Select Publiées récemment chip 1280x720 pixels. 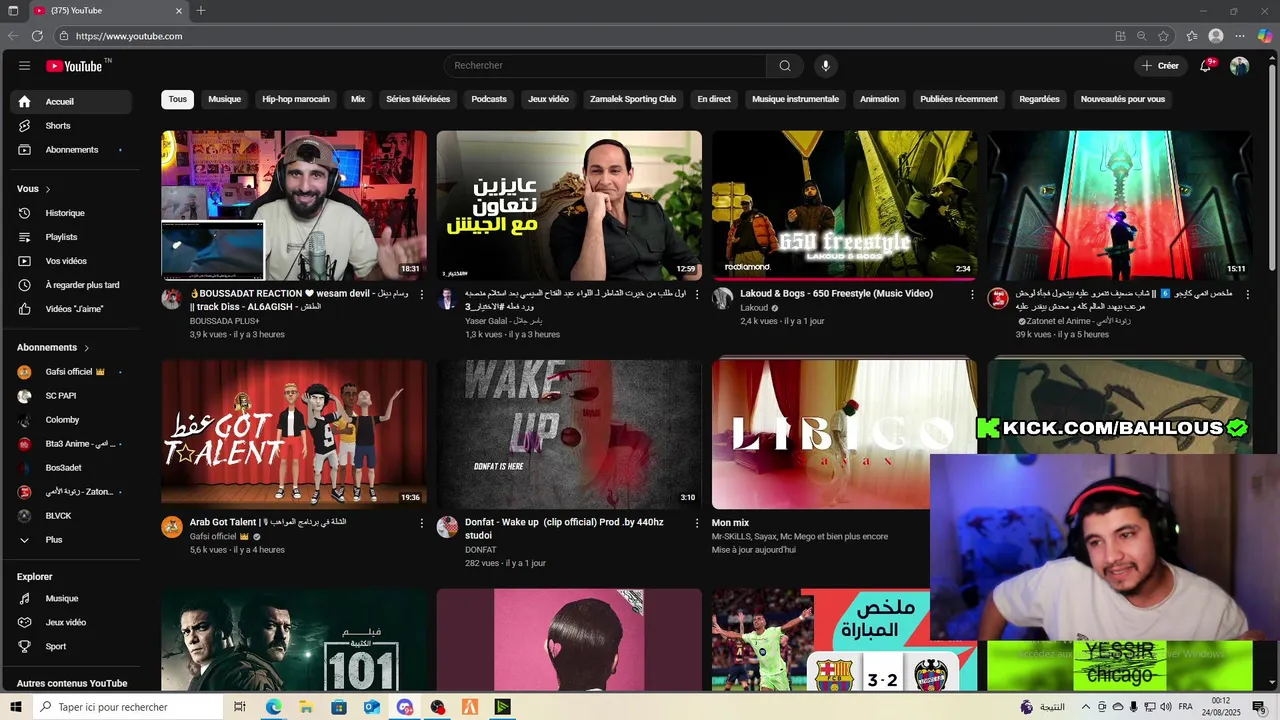959,100
